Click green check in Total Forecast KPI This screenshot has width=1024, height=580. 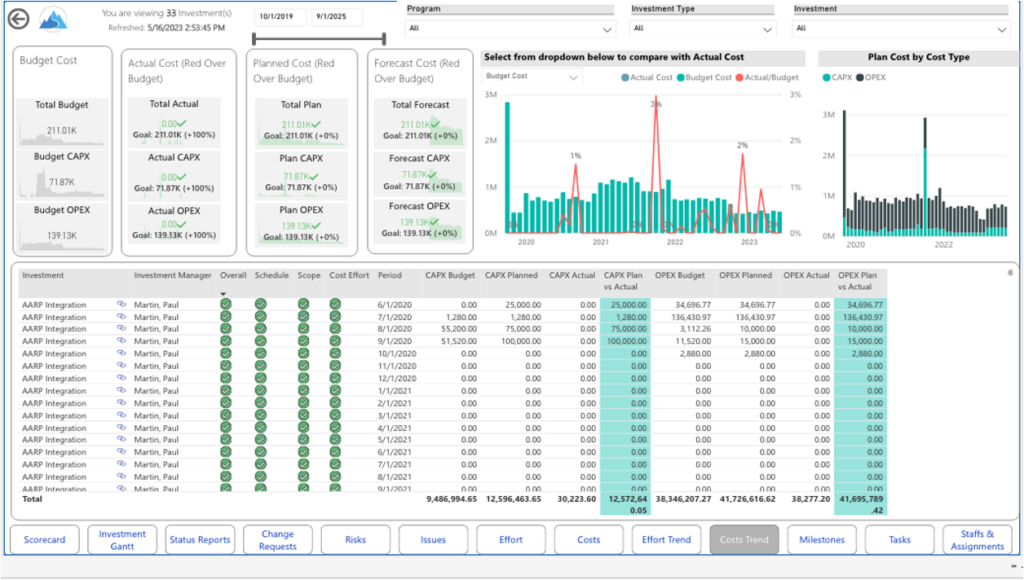tap(435, 124)
